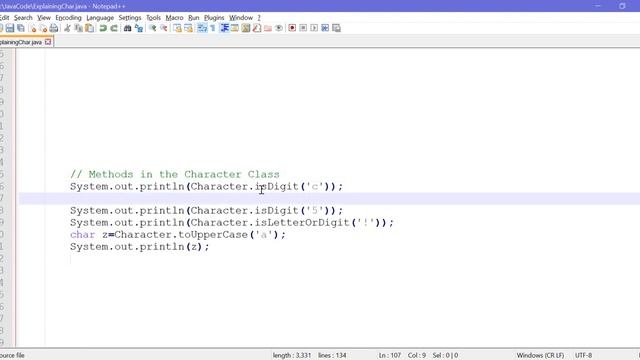The width and height of the screenshot is (640, 360).
Task: Click the Close file toolbar icon
Action: coord(33,28)
